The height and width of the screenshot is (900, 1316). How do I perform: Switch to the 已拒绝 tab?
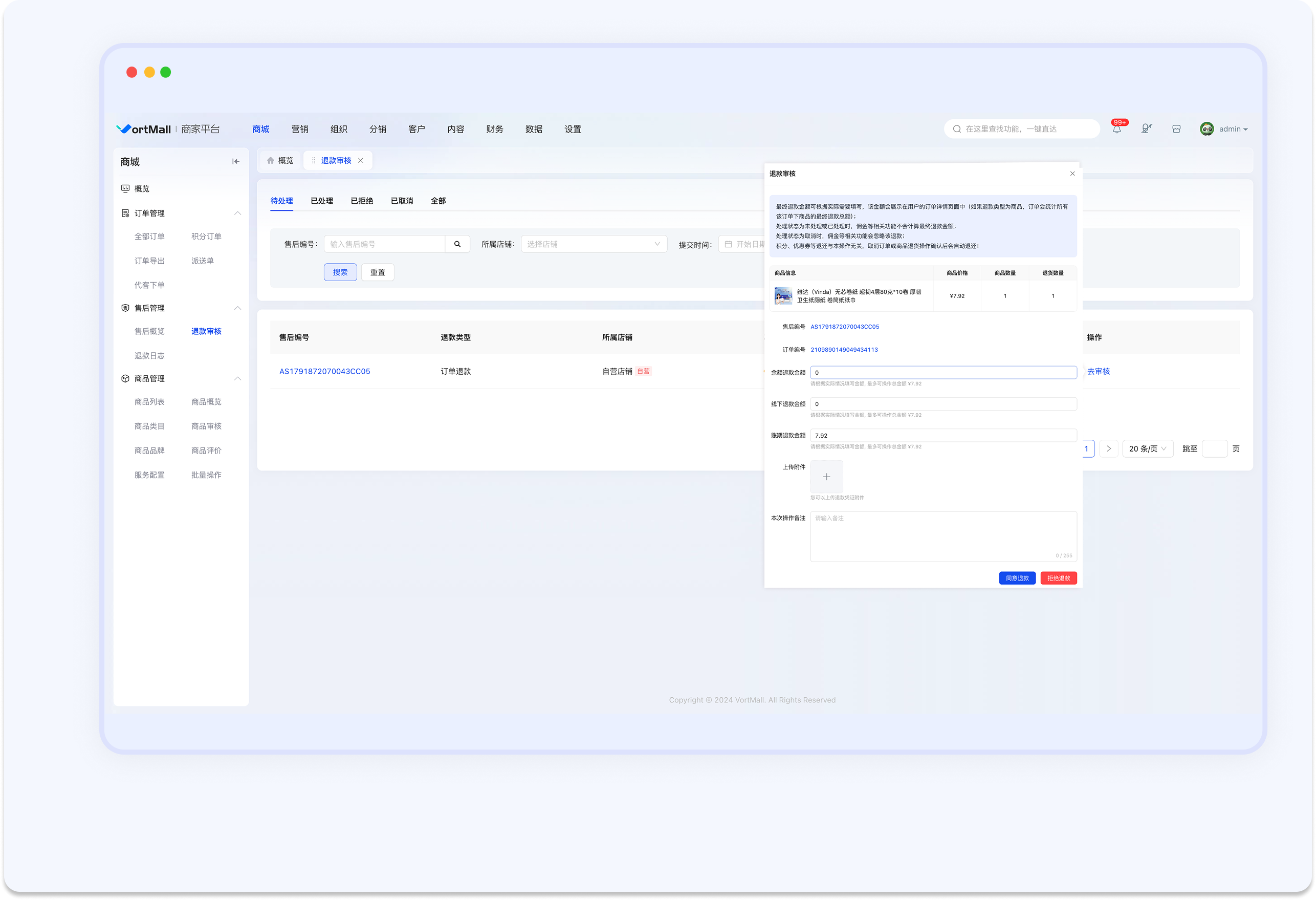click(362, 201)
